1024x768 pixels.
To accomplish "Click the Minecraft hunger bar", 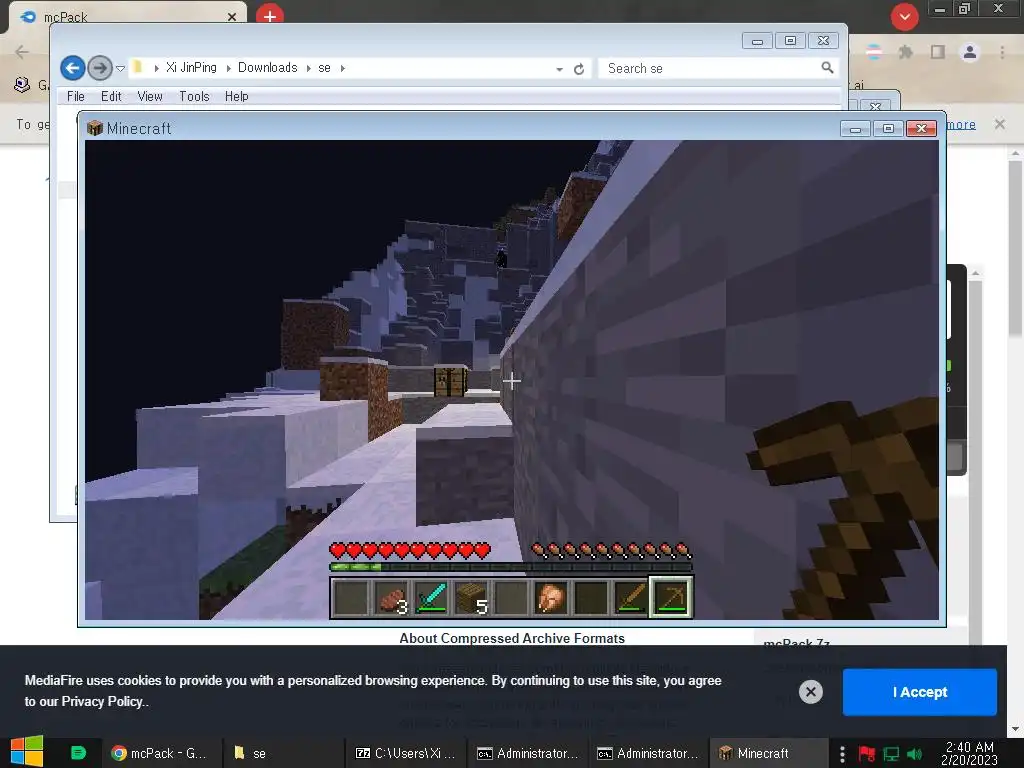I will (611, 551).
